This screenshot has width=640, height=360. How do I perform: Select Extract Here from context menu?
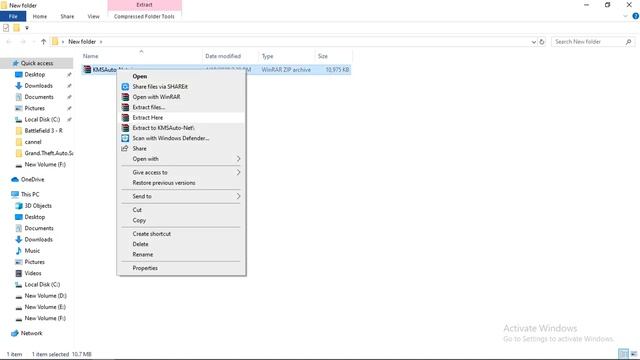181,118
